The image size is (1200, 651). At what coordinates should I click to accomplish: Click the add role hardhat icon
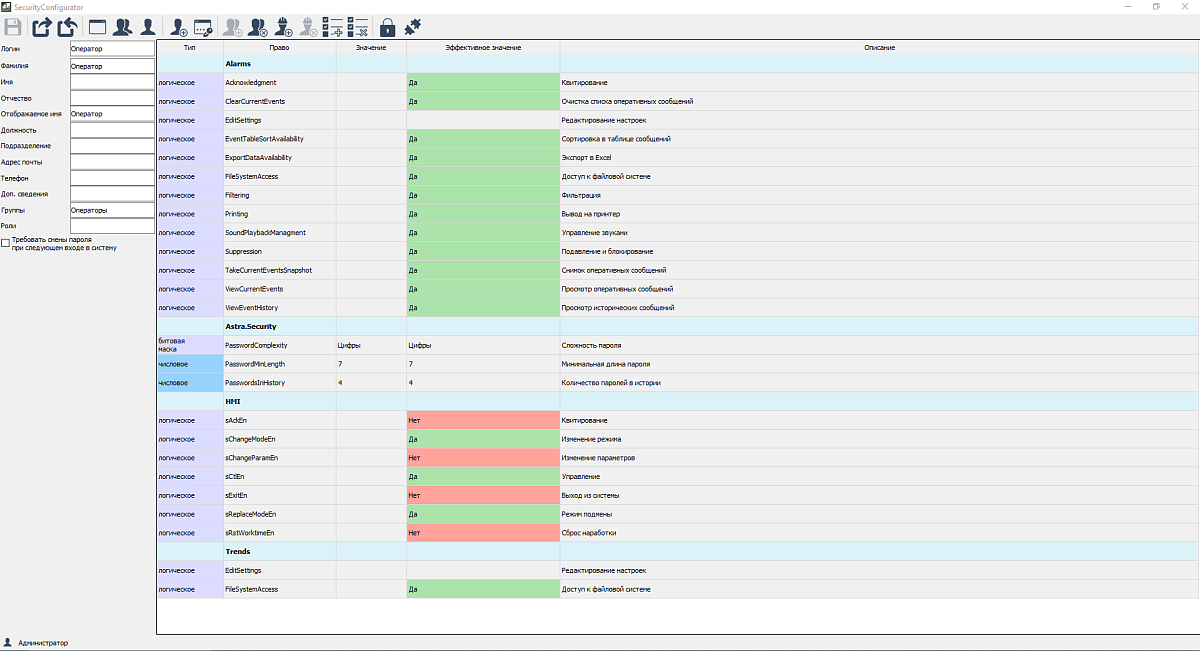tap(284, 27)
